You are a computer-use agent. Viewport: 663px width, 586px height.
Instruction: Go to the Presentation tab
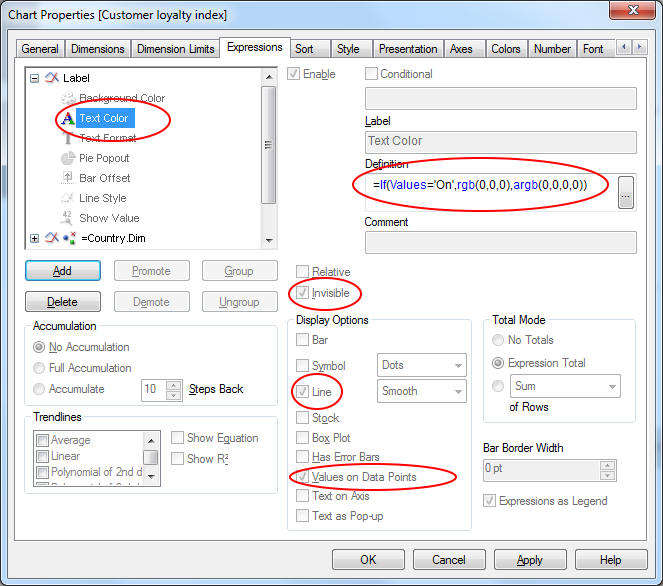pyautogui.click(x=408, y=49)
